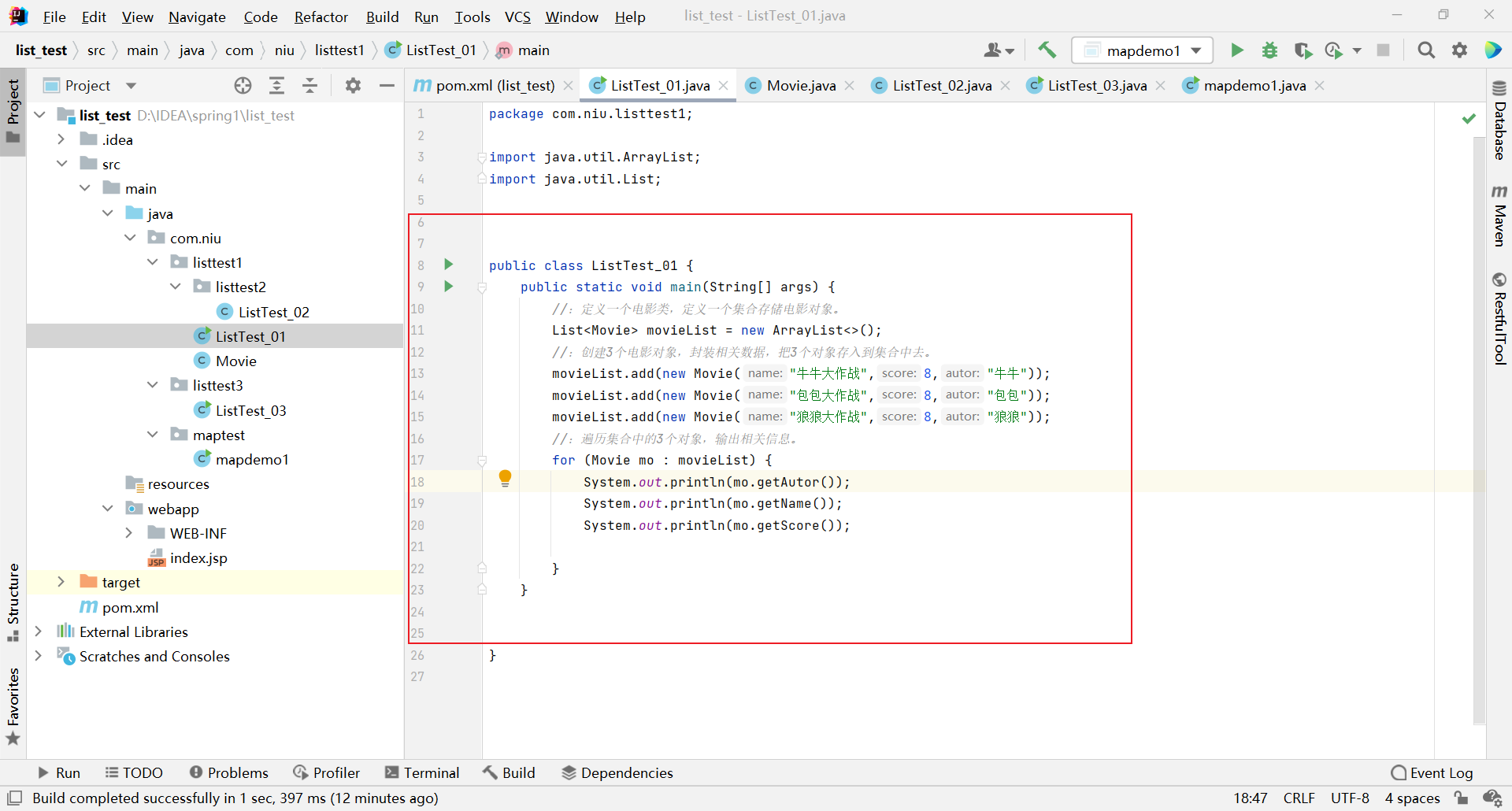
Task: Open the Problems tool window
Action: pos(229,772)
